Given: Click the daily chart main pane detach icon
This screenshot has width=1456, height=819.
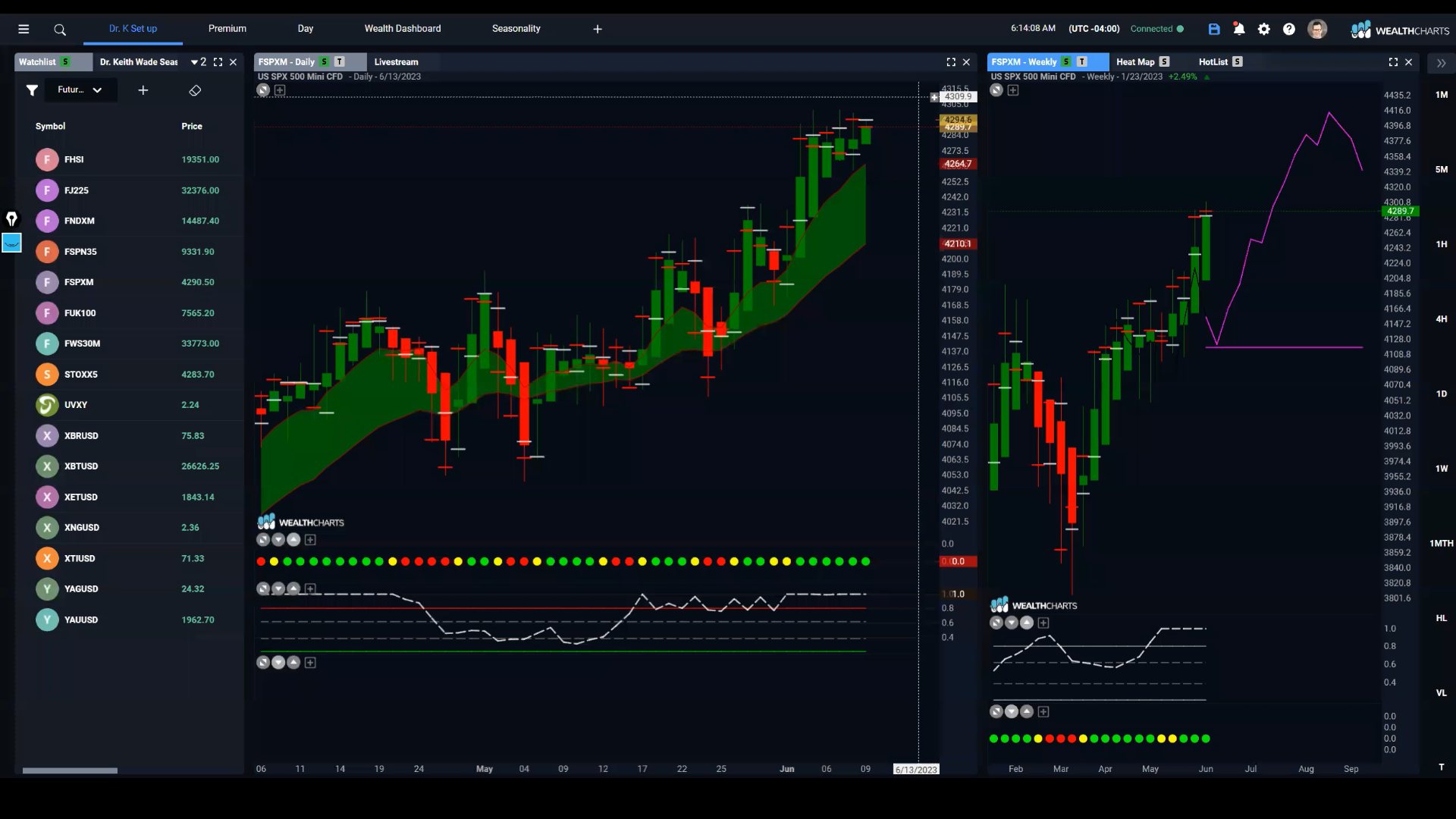Looking at the screenshot, I should 263,90.
